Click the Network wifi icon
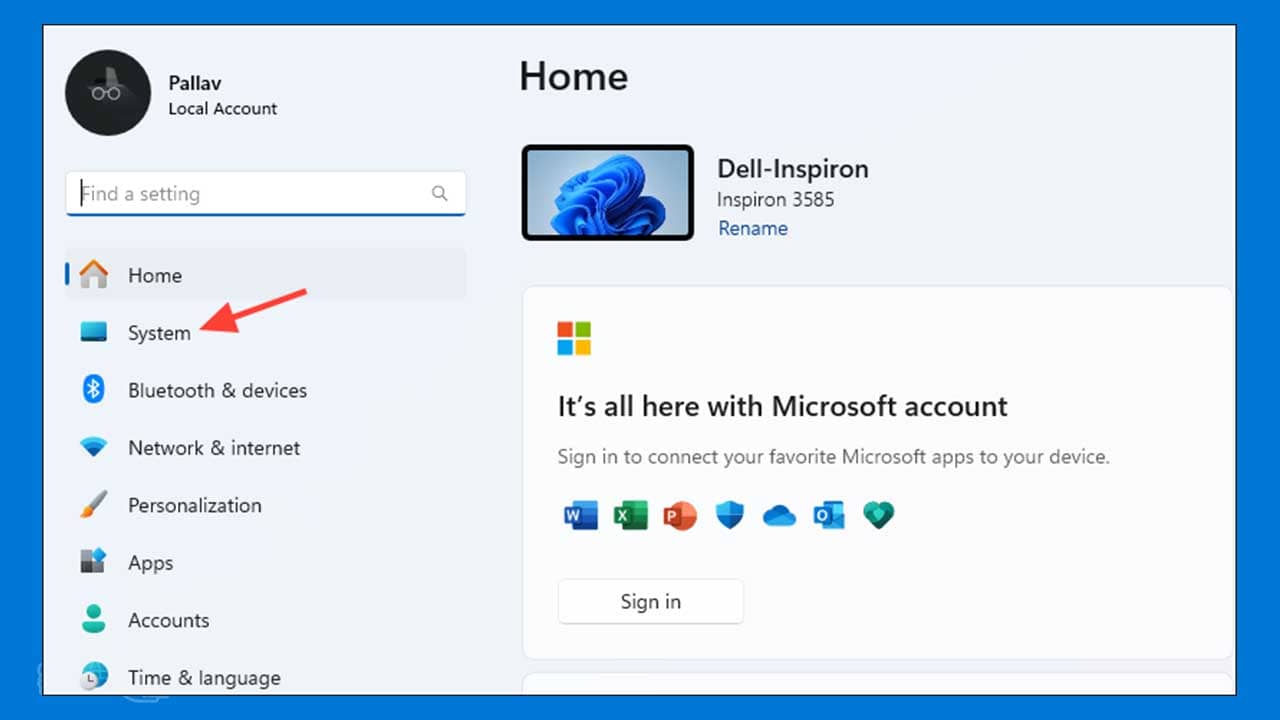This screenshot has width=1280, height=720. 94,448
